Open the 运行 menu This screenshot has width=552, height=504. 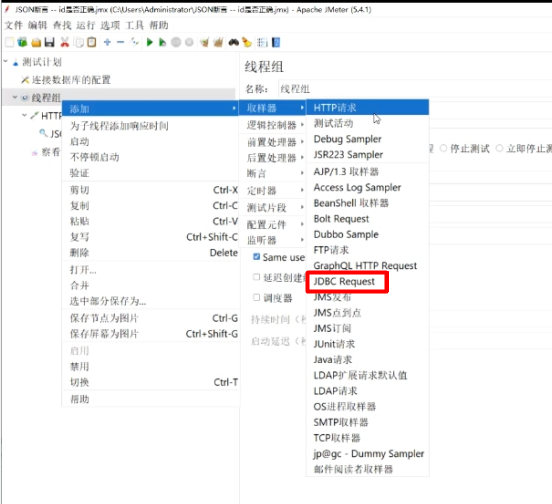point(86,25)
